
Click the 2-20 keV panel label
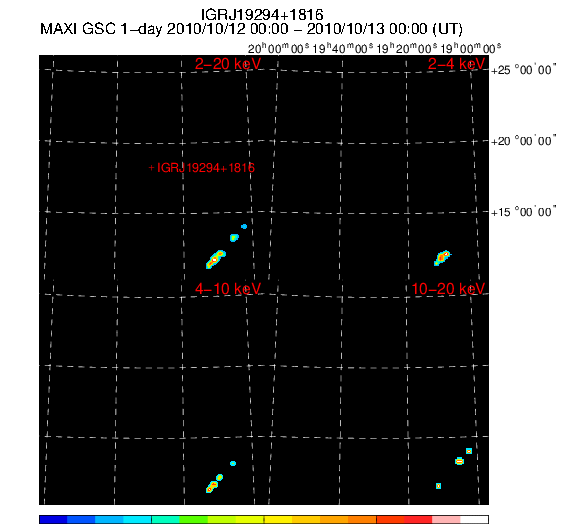[228, 64]
